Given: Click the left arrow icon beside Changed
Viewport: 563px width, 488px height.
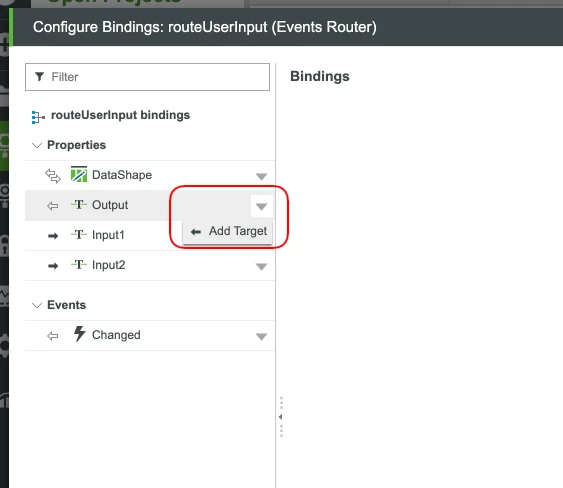Looking at the screenshot, I should point(53,336).
